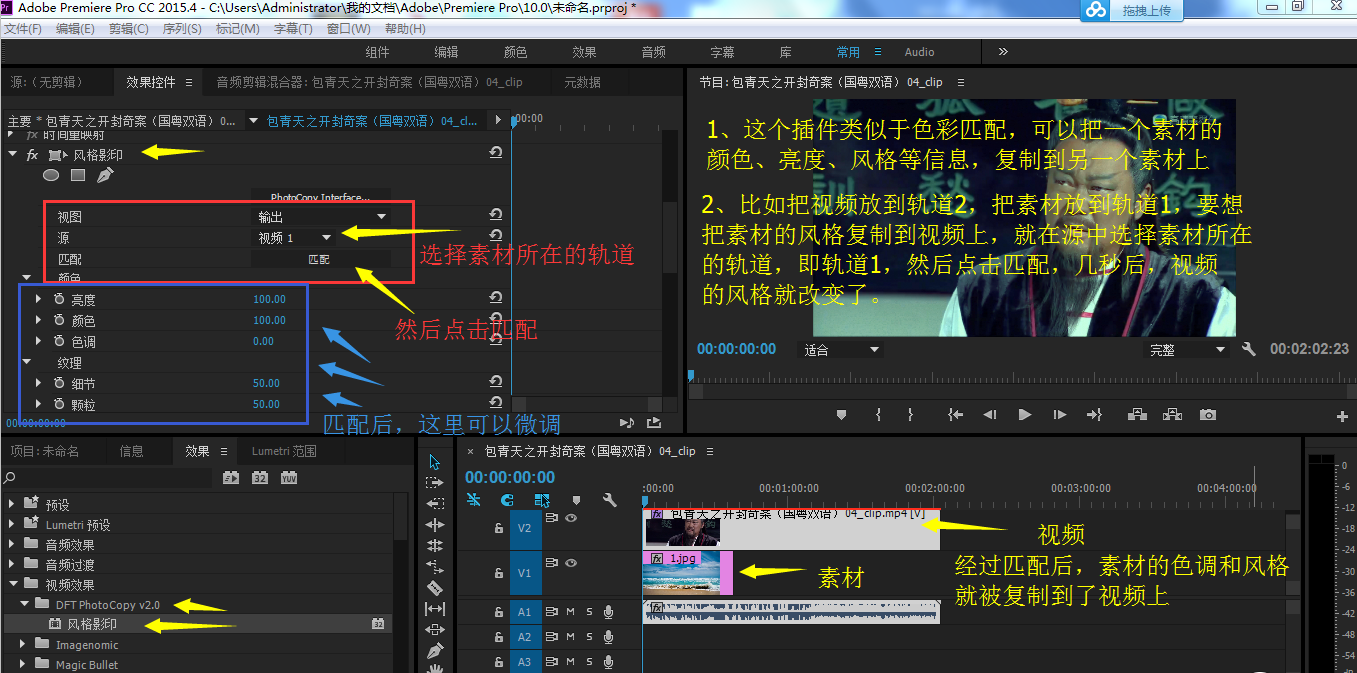Select 风格影印 effect in Effects panel

coord(197,624)
